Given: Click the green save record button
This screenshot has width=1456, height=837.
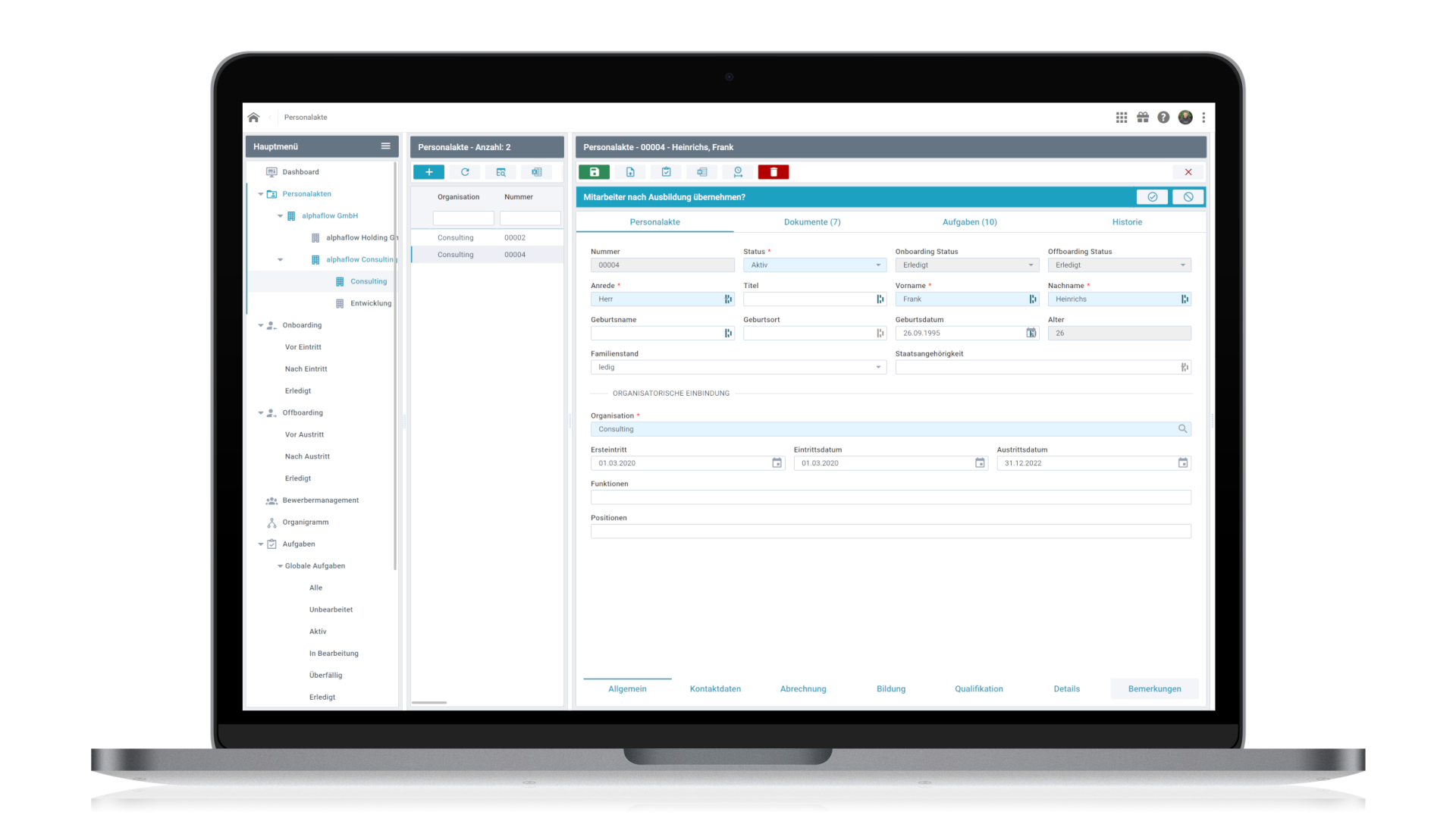Looking at the screenshot, I should click(594, 172).
